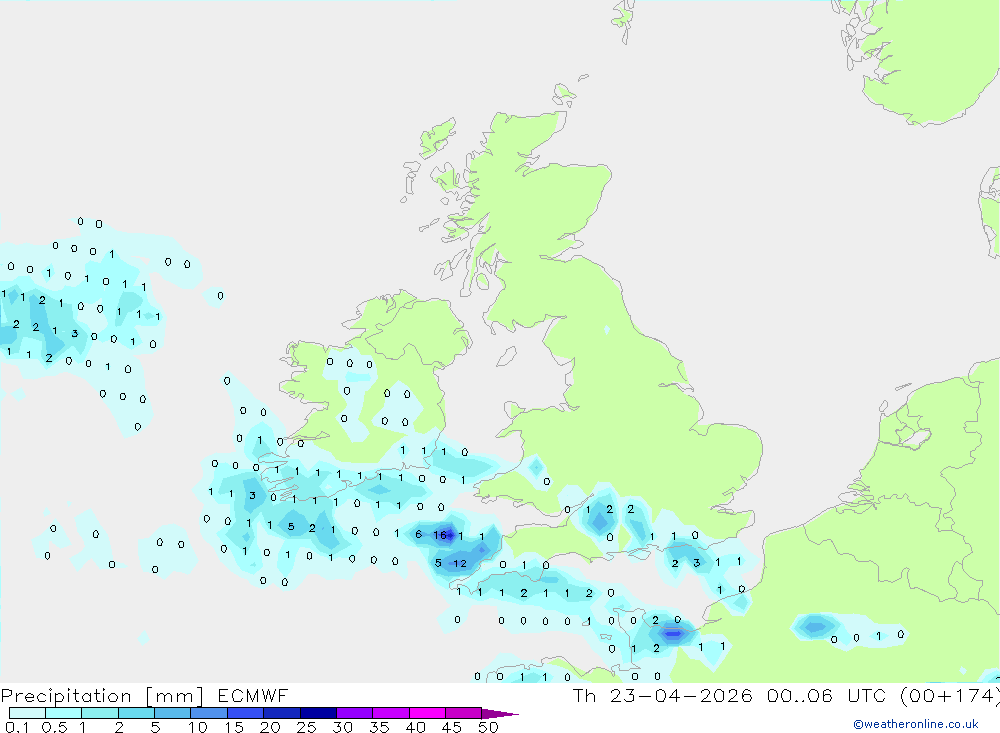Click the '6' precipitation value beside 16
The image size is (1000, 733).
pos(418,535)
